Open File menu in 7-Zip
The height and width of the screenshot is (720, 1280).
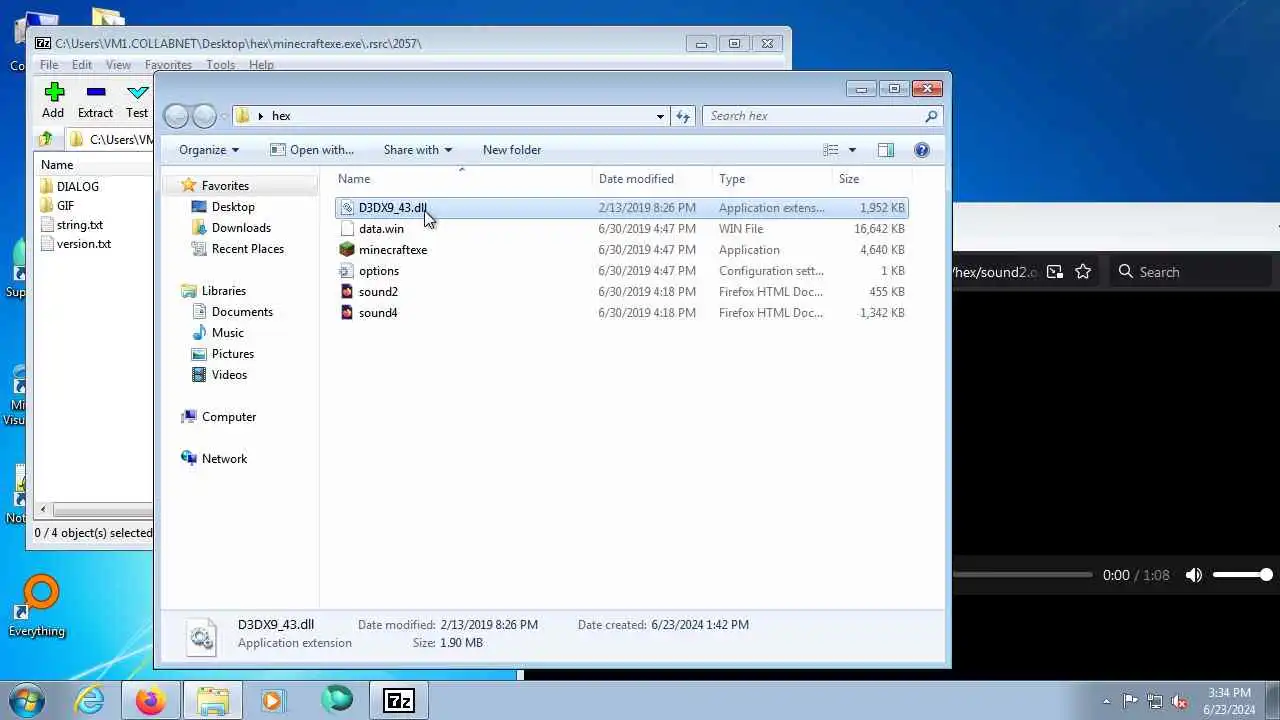[48, 65]
